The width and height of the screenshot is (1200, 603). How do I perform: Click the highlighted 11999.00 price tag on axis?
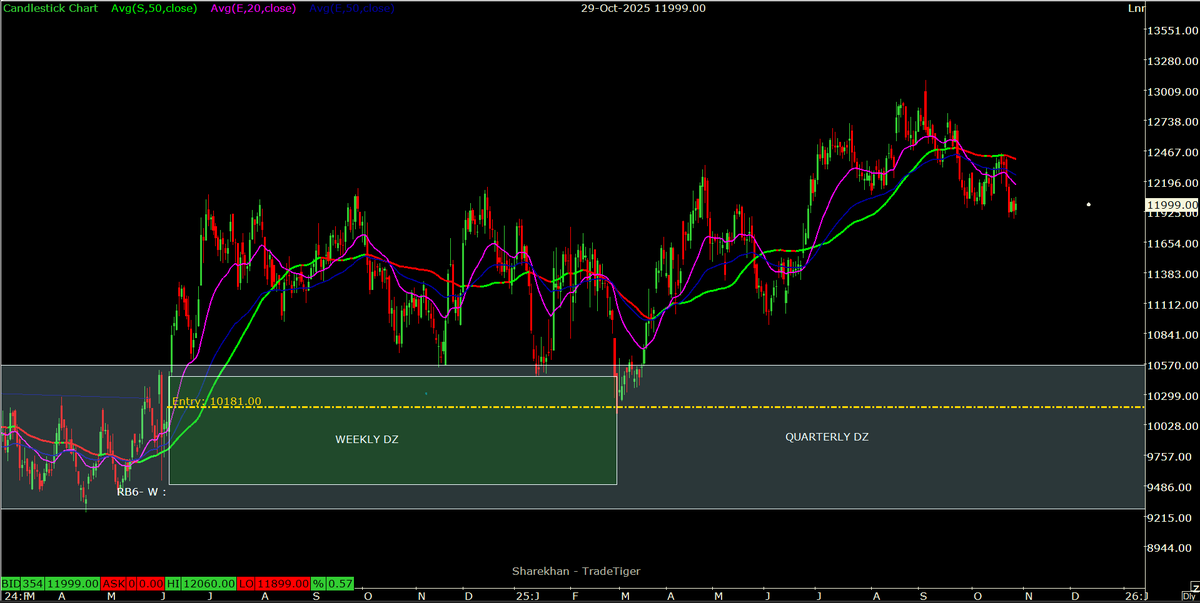click(1172, 204)
